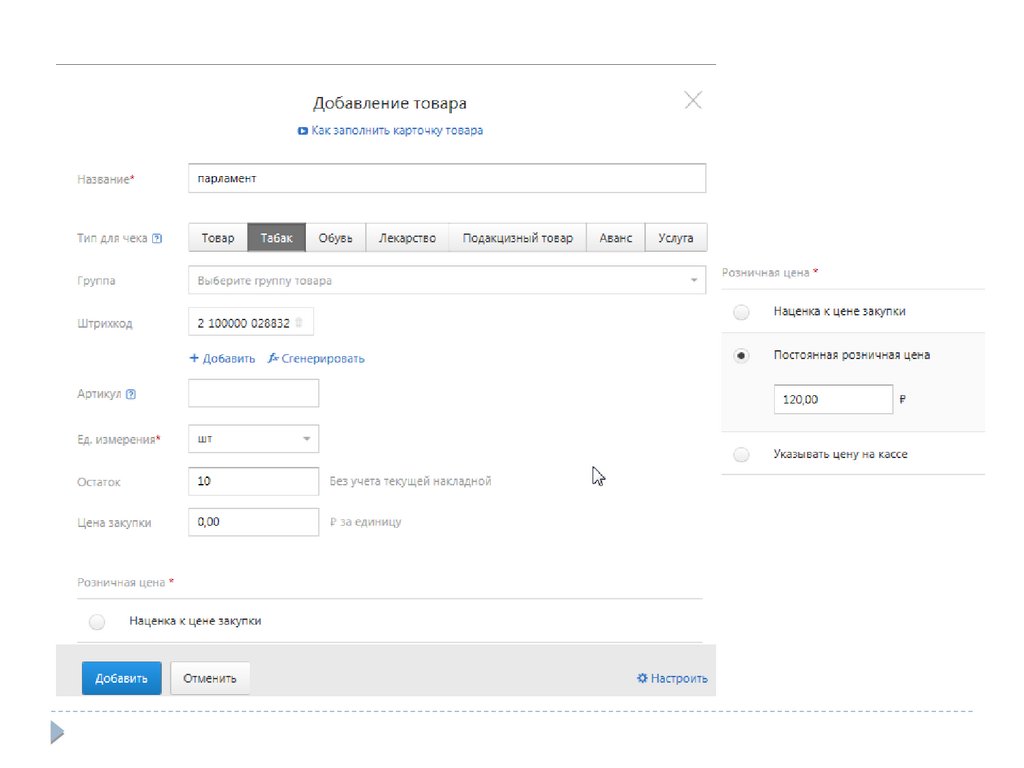
Task: Open the Группа product group dropdown
Action: point(447,281)
